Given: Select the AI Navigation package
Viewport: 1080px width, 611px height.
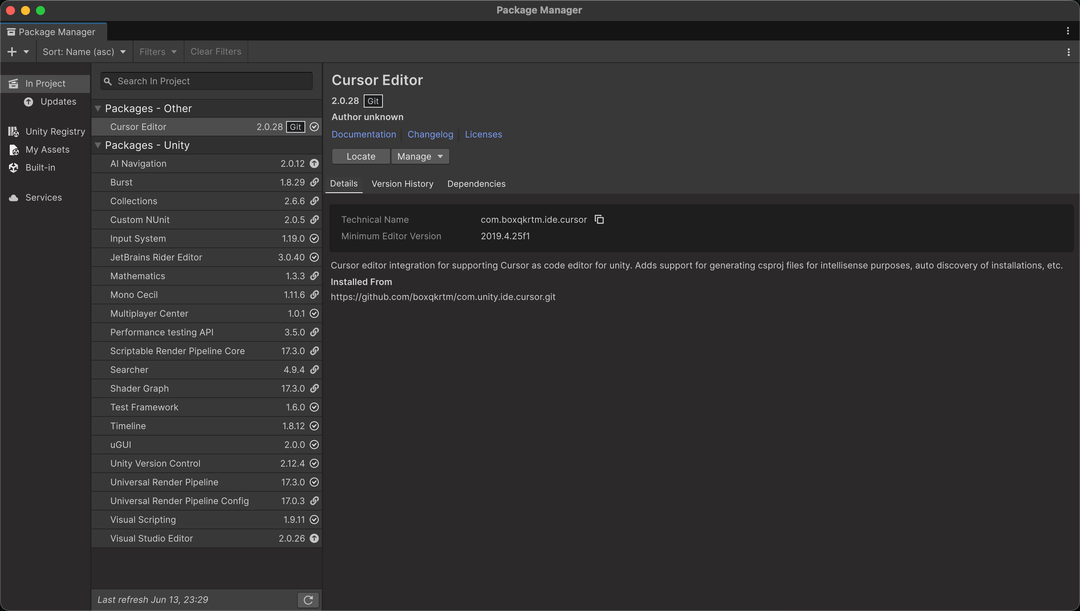Looking at the screenshot, I should [x=207, y=164].
